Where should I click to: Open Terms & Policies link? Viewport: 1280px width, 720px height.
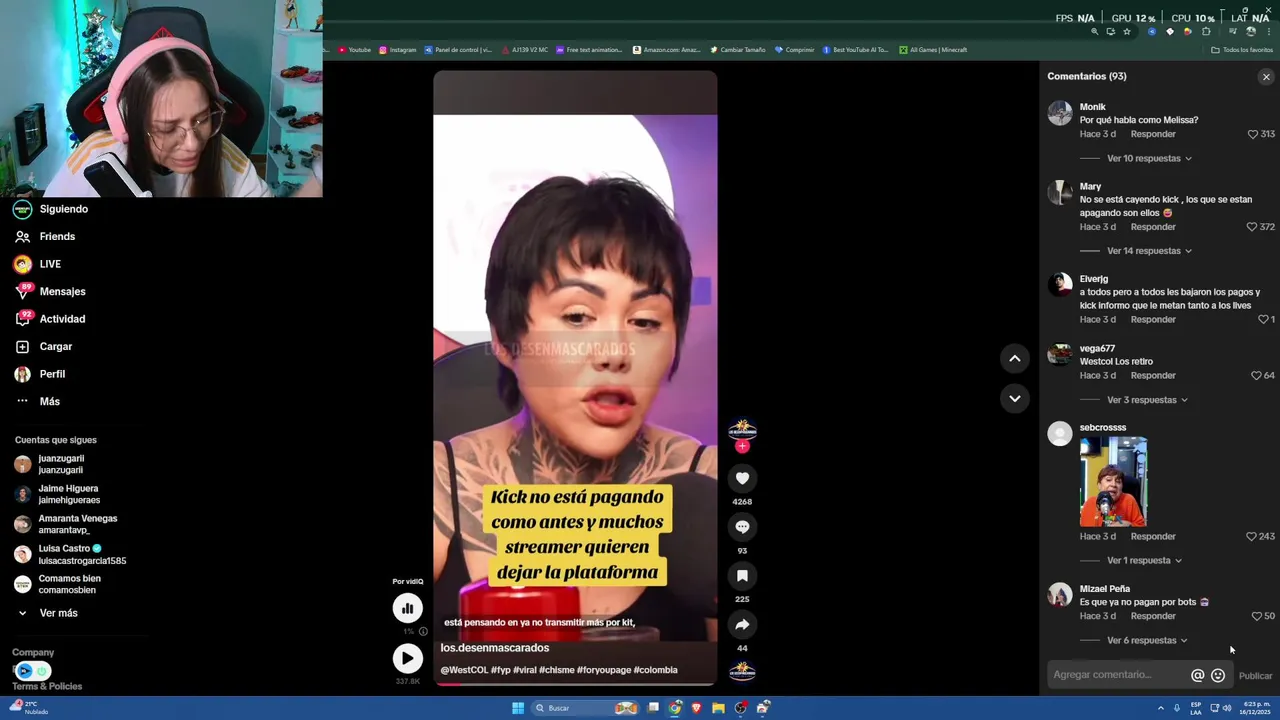(47, 687)
